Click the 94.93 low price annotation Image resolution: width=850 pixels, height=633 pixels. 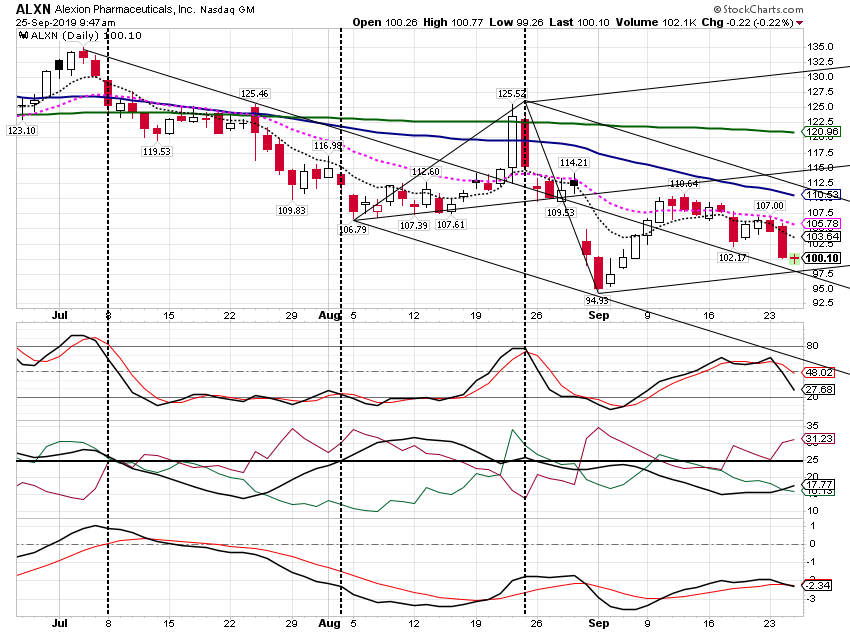click(x=597, y=300)
